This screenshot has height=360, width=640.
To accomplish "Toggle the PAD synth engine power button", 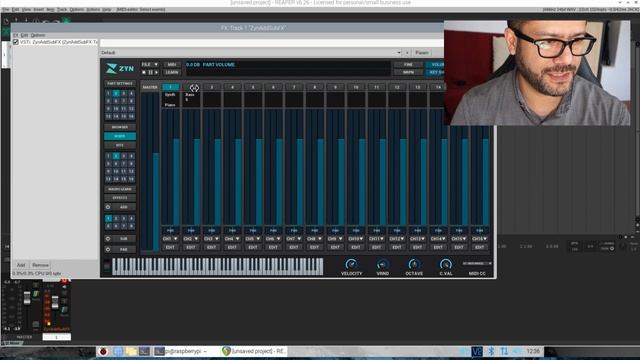I will [x=108, y=249].
